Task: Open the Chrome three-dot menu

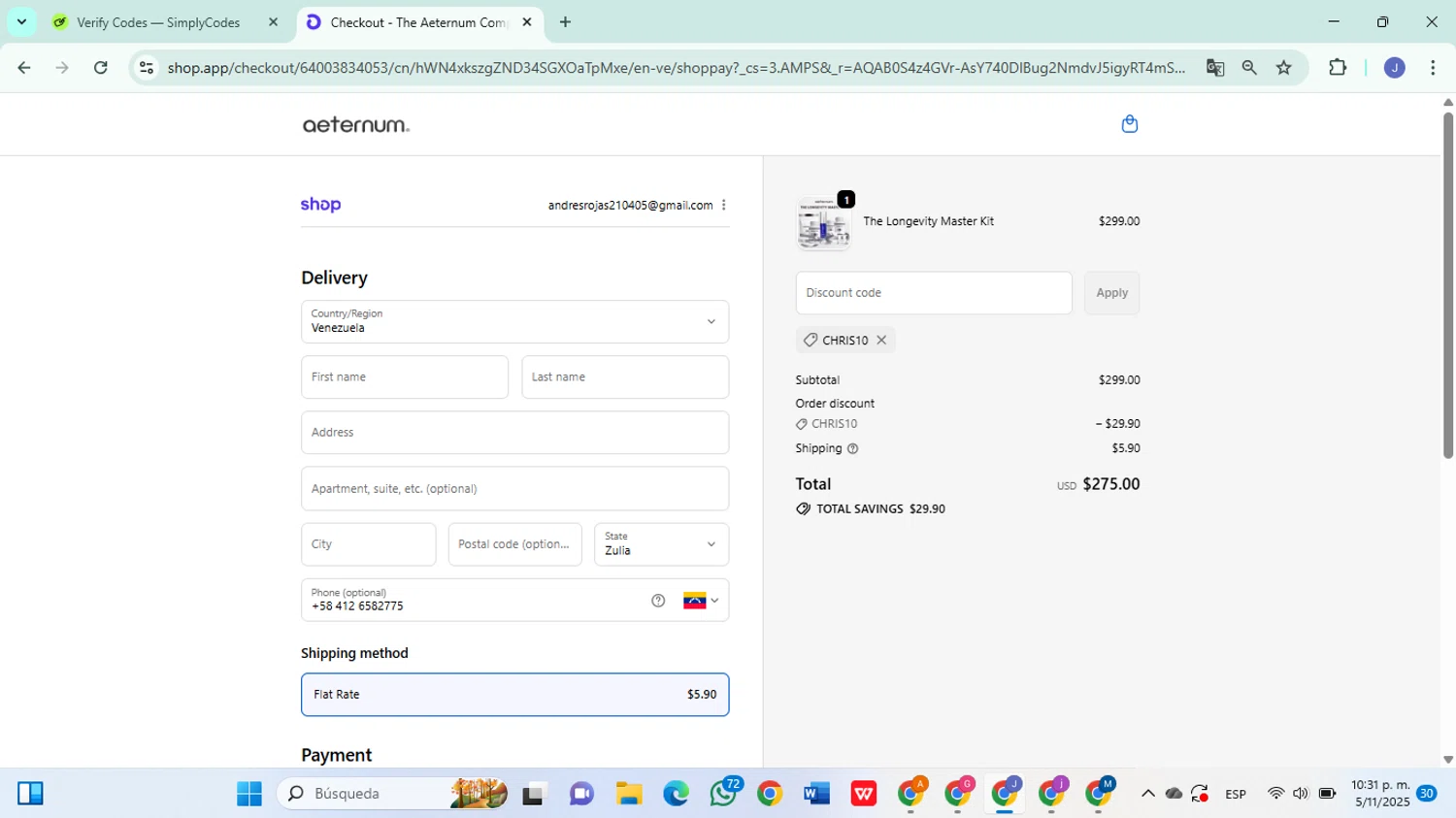Action: click(x=1433, y=68)
